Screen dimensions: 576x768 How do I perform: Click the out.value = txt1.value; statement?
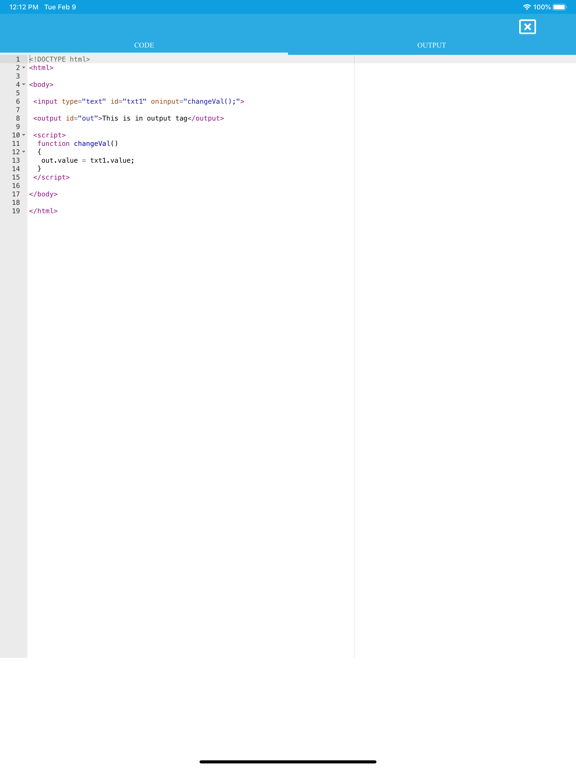point(88,160)
